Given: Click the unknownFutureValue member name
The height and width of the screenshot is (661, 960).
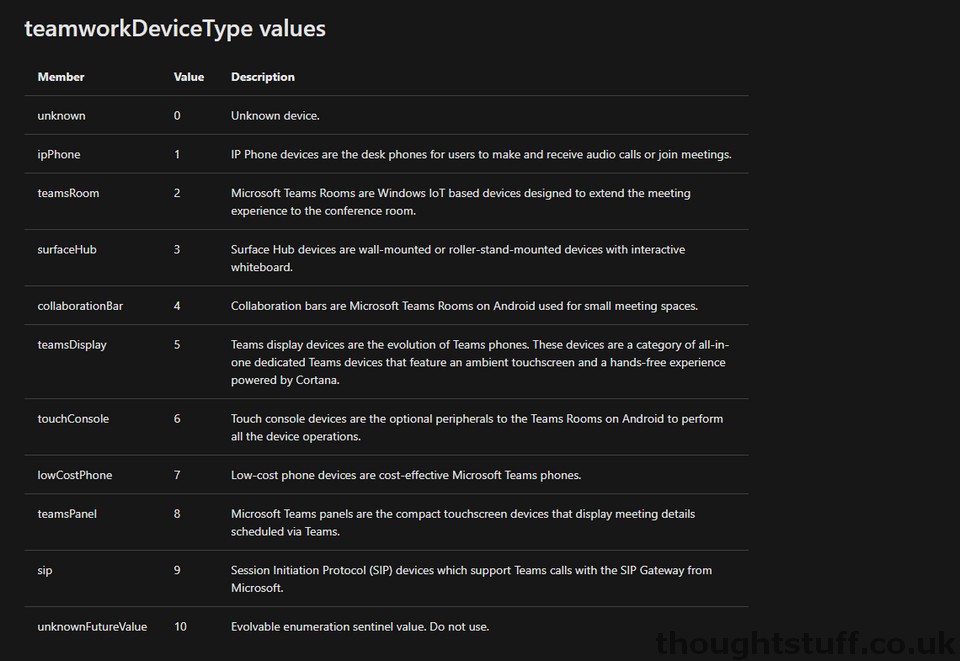Looking at the screenshot, I should coord(92,626).
